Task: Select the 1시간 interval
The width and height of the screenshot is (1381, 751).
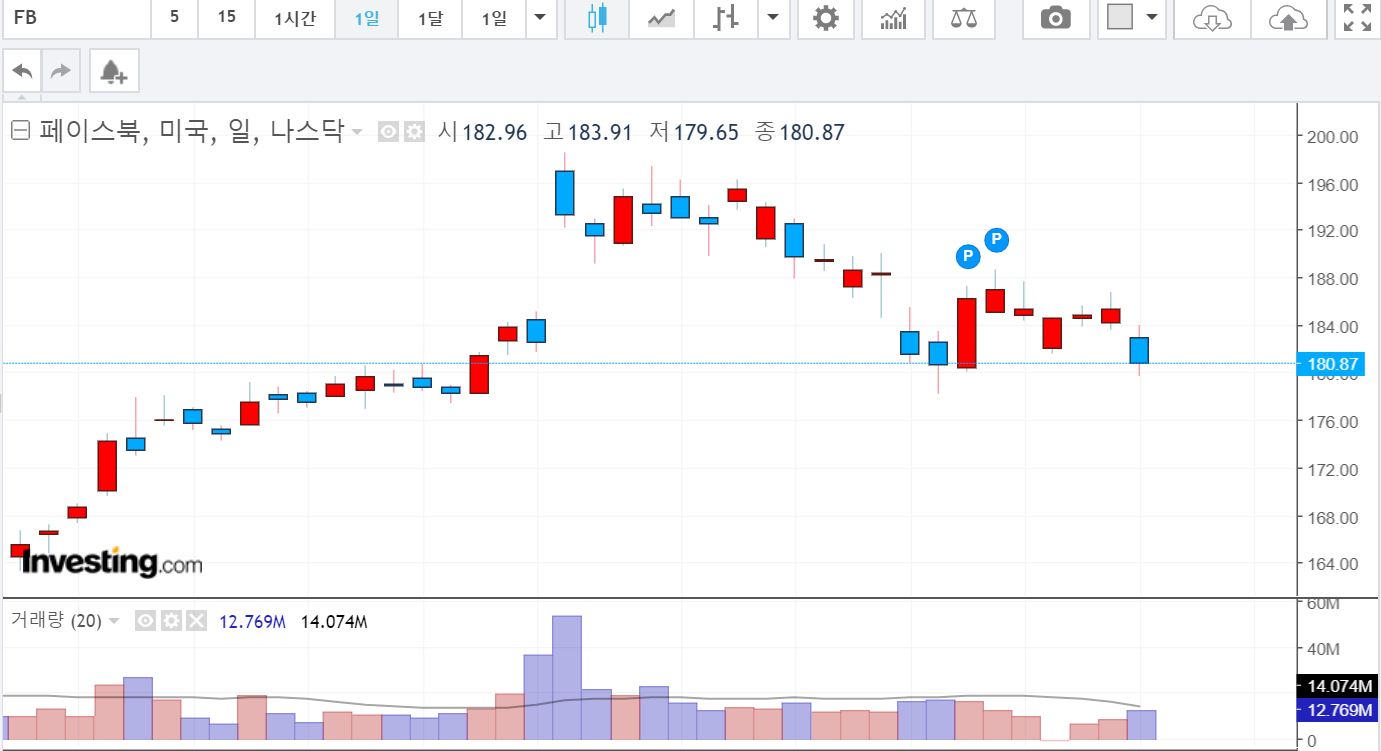Action: 295,18
